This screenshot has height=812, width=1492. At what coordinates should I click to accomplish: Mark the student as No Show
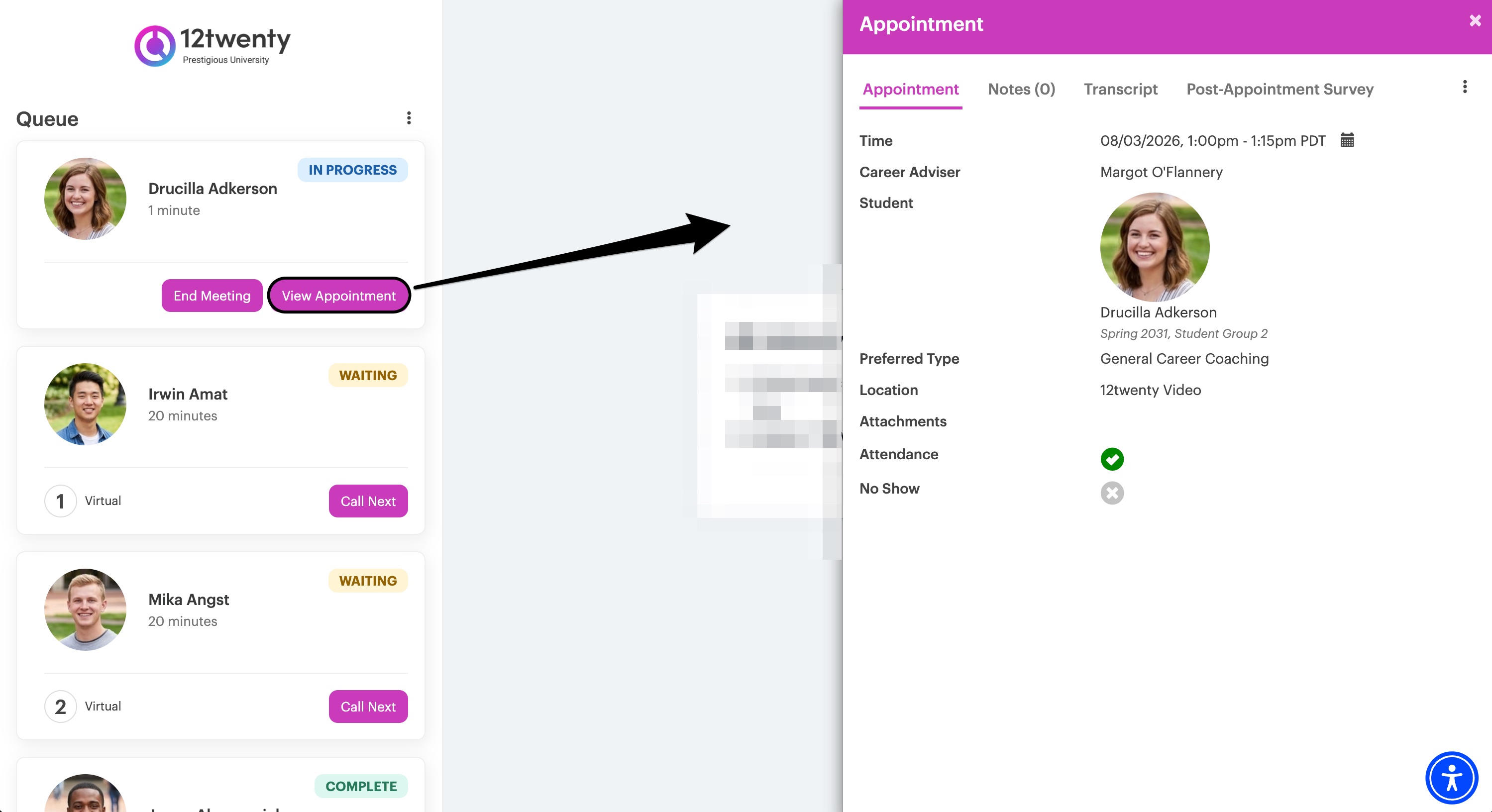pyautogui.click(x=1111, y=493)
